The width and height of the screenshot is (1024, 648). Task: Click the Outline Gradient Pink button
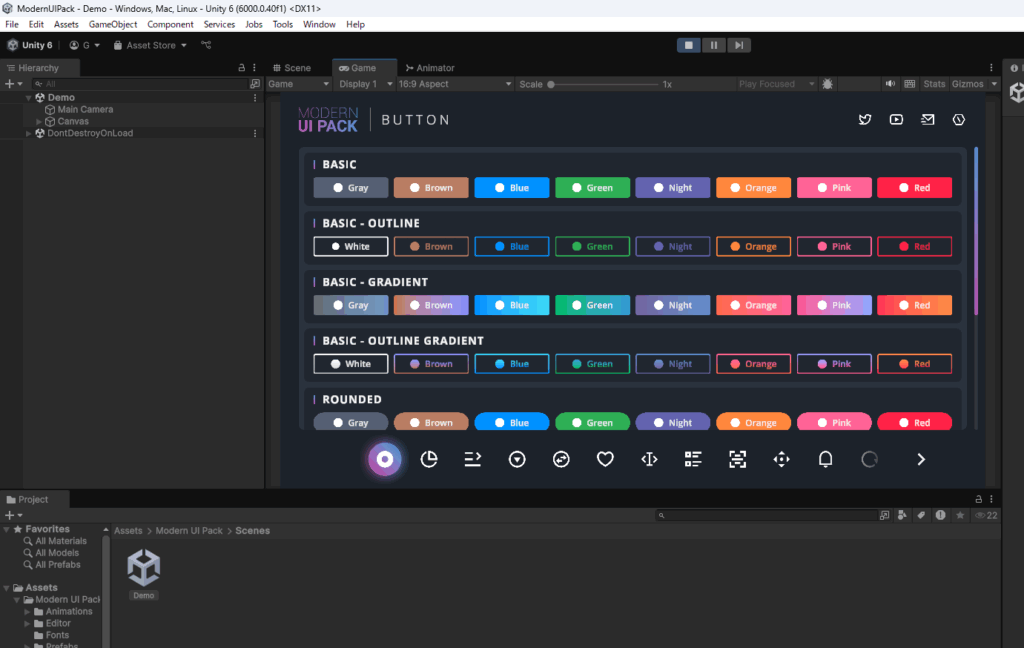[x=834, y=364]
